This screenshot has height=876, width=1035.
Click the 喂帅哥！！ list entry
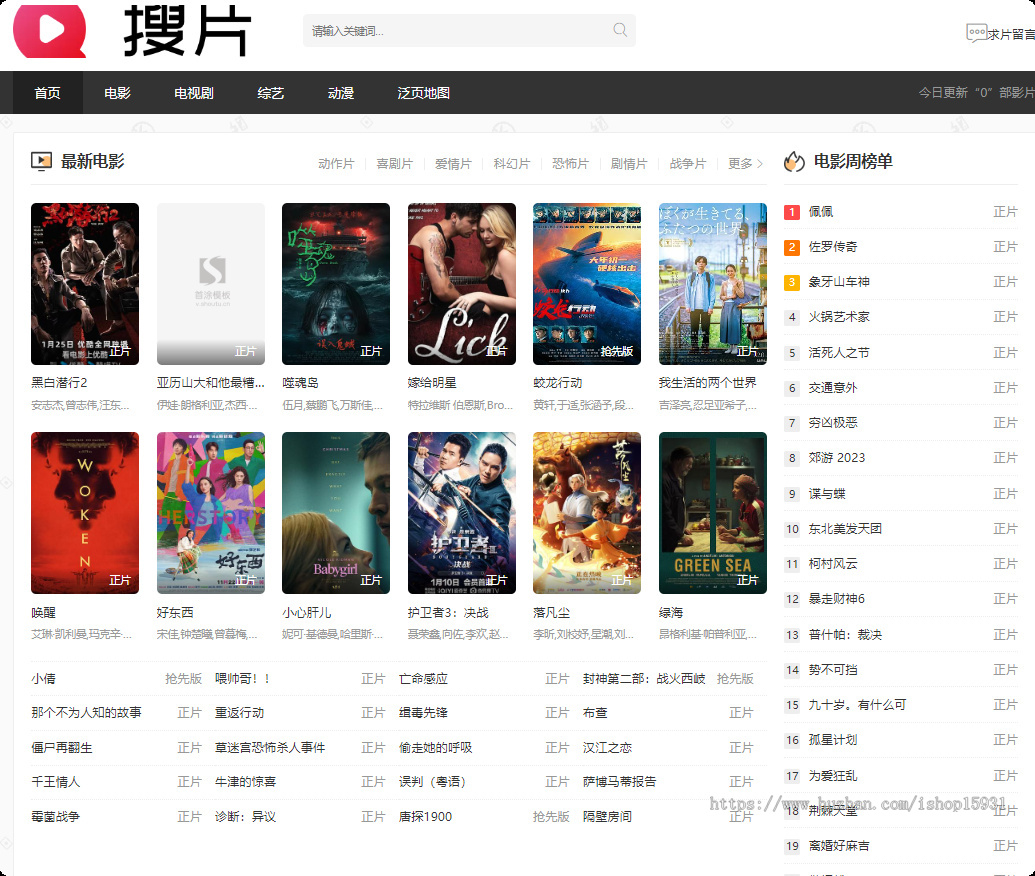(x=242, y=679)
